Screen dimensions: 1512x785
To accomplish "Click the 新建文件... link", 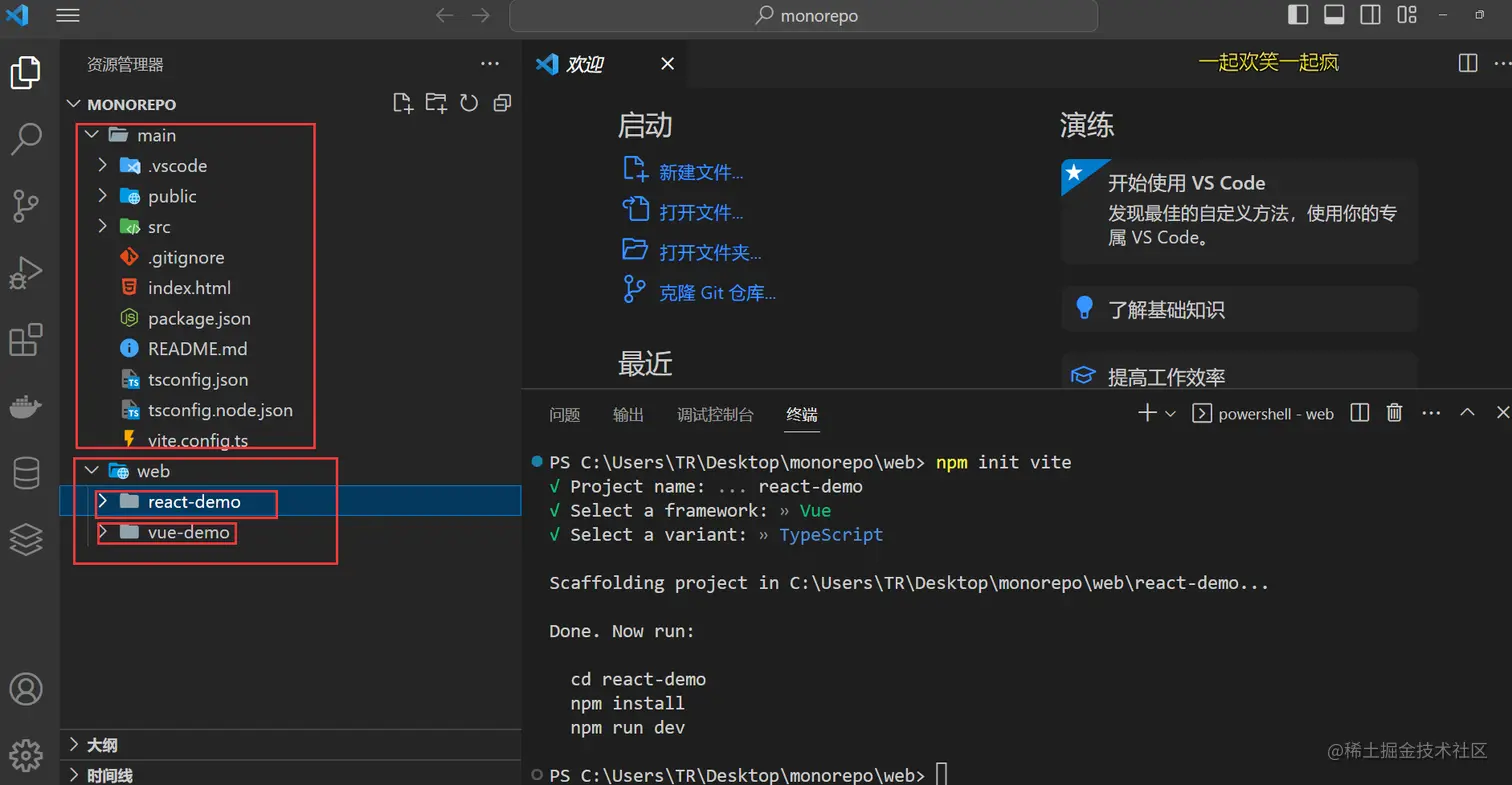I will coord(701,173).
